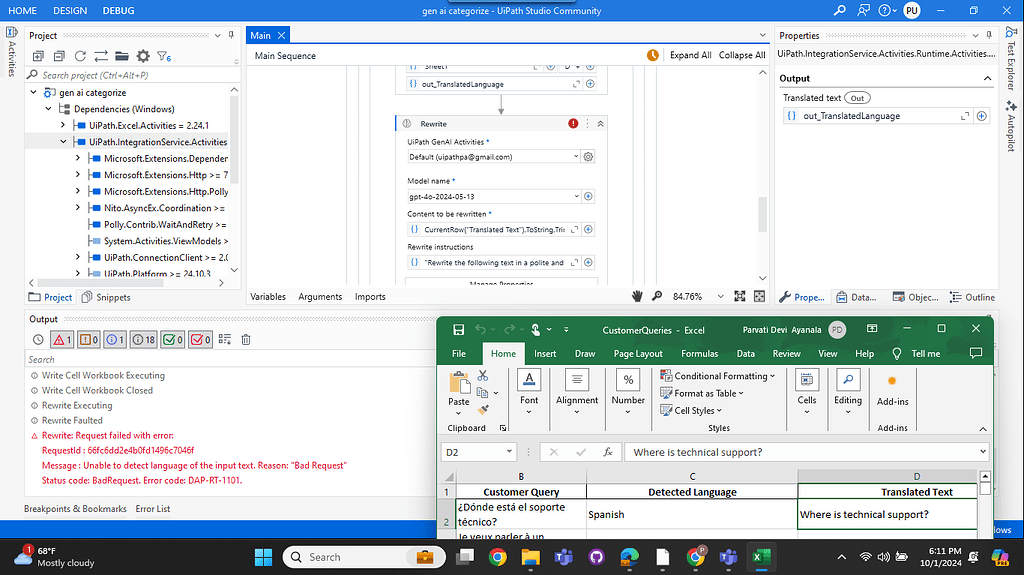Open Model name dropdown gpt-4o-2024-05-13
The image size is (1024, 575).
coord(576,197)
